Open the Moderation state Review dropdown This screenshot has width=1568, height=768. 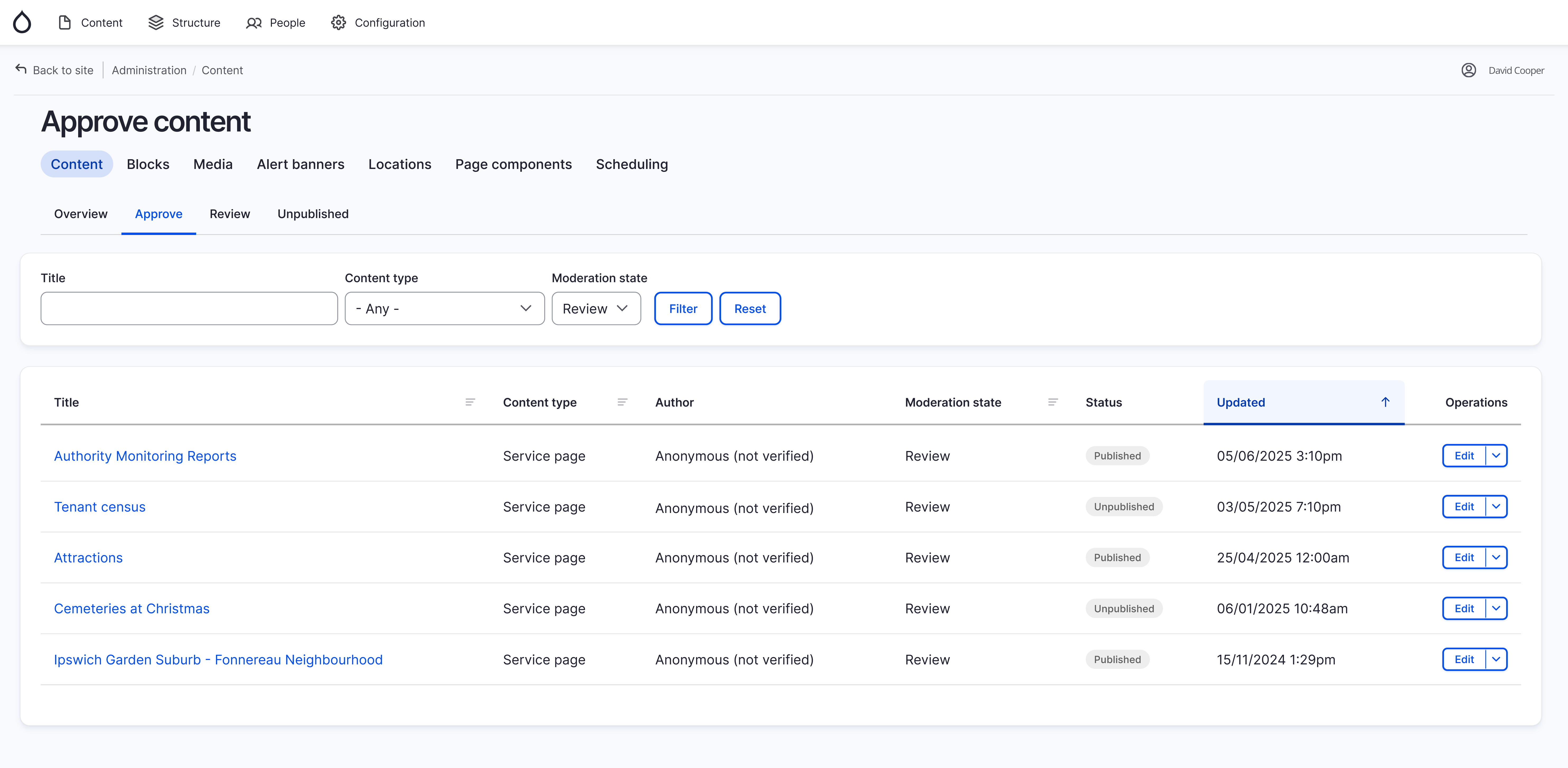[x=595, y=309]
